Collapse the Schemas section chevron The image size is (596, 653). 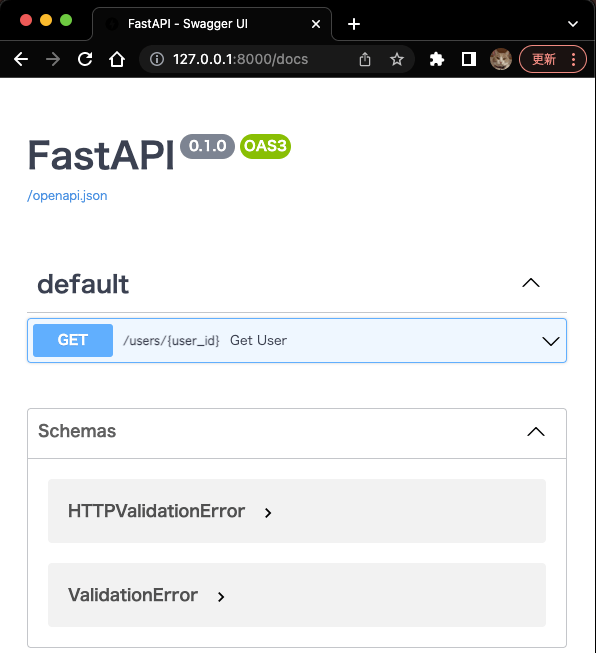(536, 431)
